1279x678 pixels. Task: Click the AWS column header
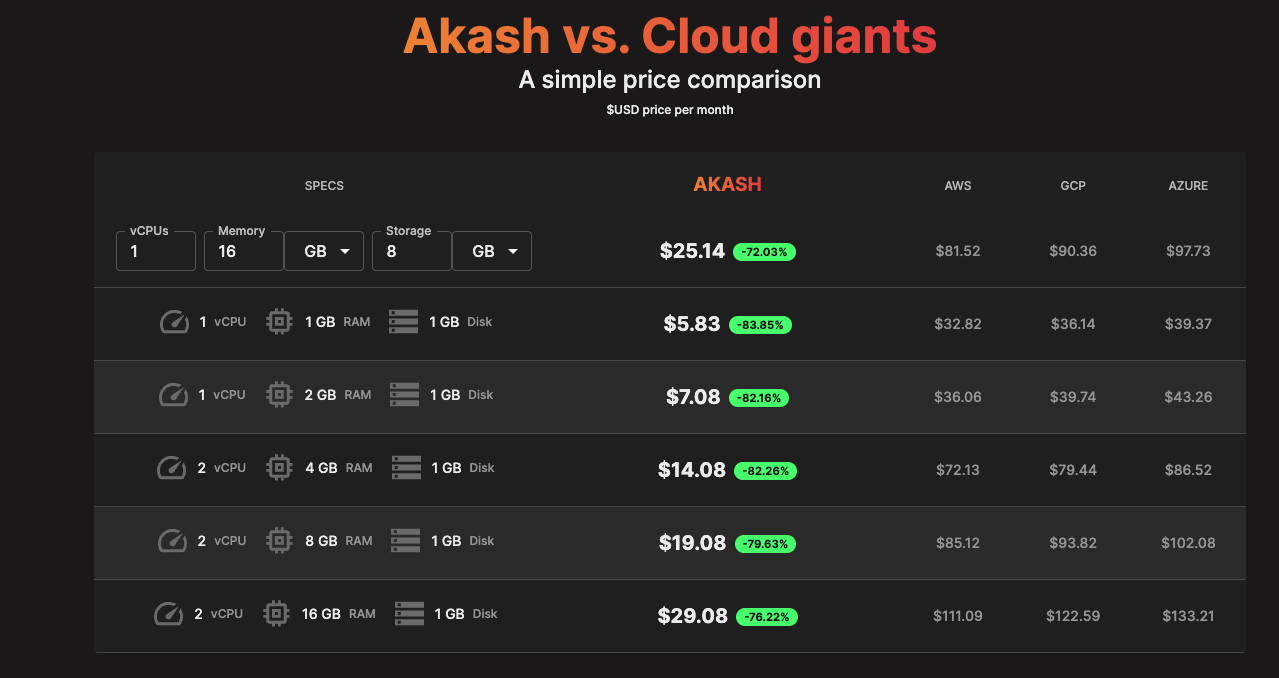pos(958,186)
